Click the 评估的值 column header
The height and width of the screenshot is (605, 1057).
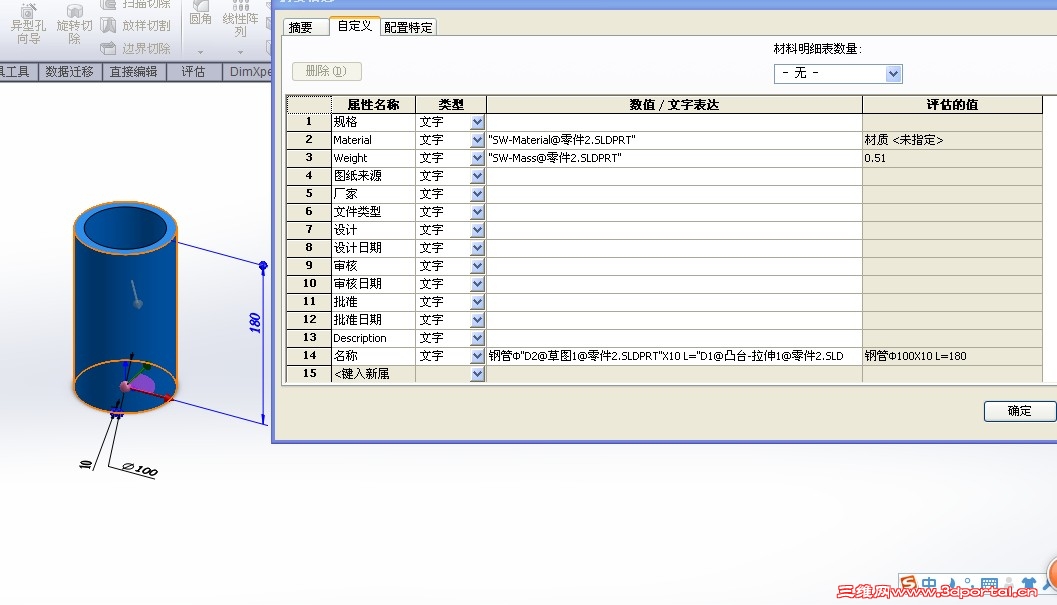pos(952,105)
